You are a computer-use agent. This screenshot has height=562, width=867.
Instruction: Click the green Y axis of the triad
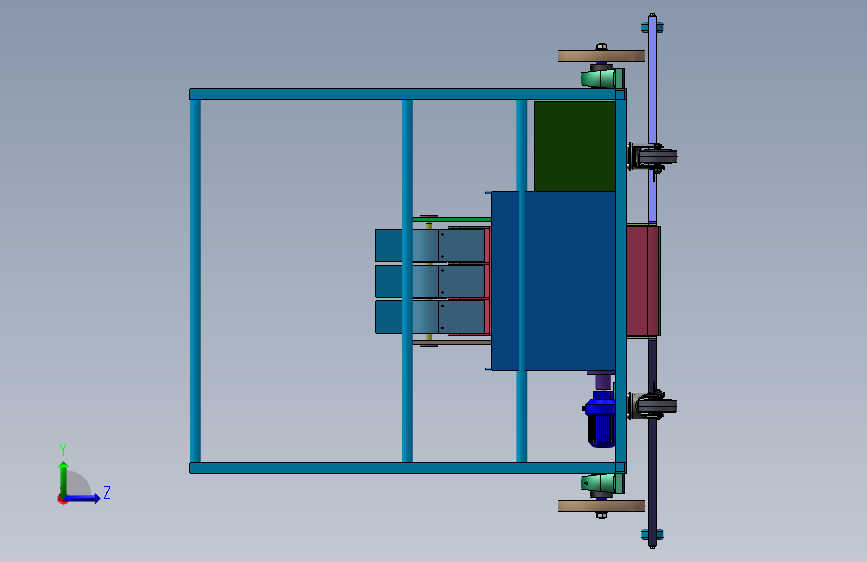point(64,478)
